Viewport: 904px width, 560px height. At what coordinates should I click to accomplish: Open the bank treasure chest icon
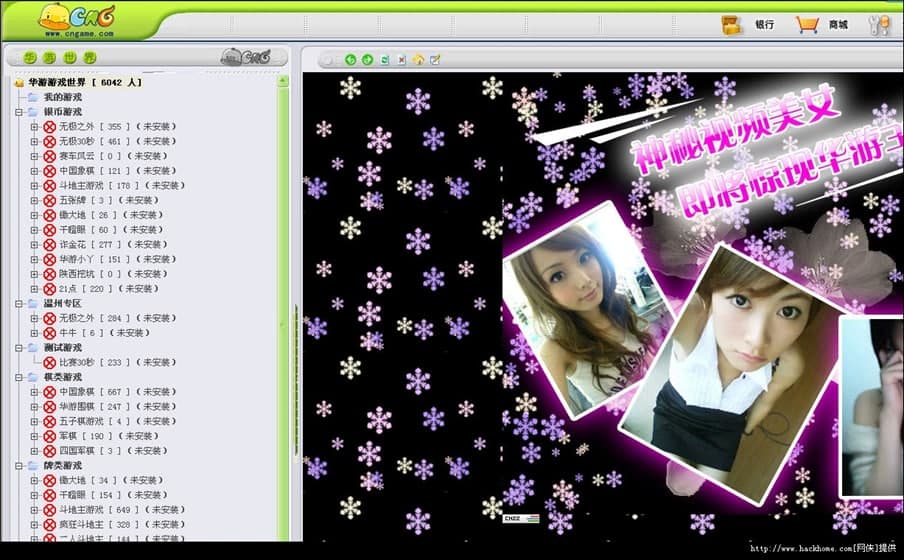click(732, 25)
